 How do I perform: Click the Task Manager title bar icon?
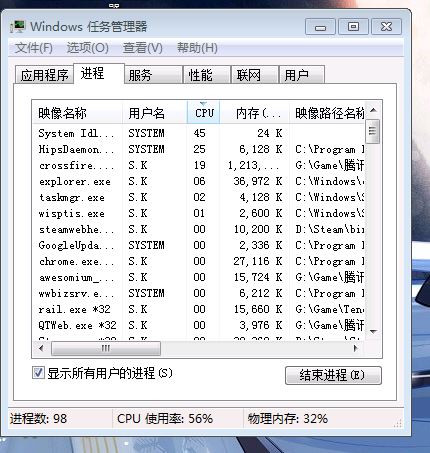(18, 26)
